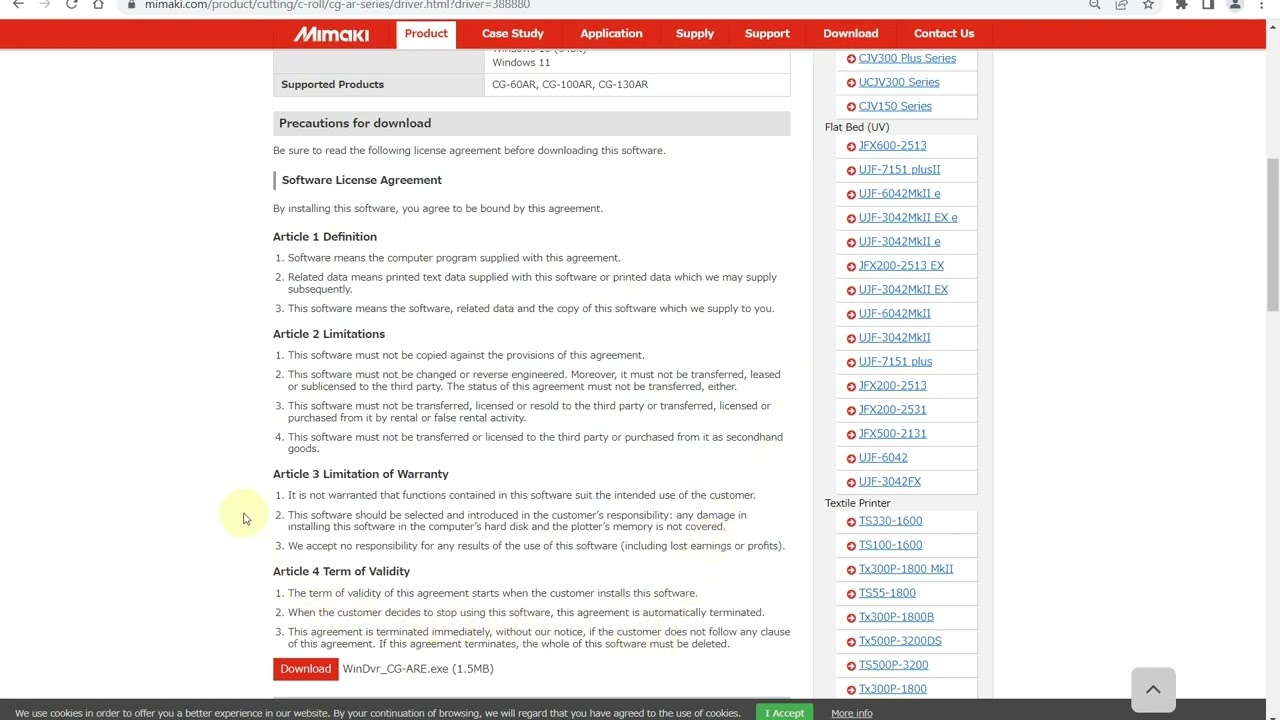Open the UJF-6042MkII e link
The image size is (1280, 720).
coord(899,193)
